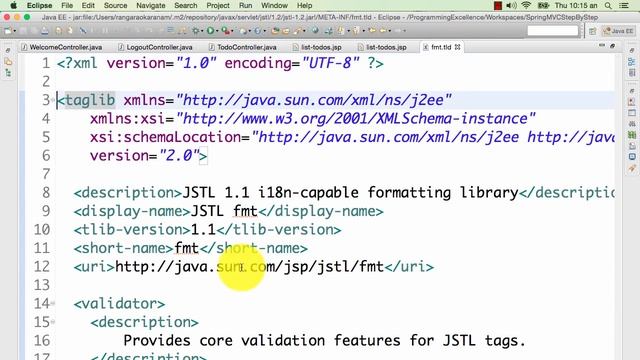Click the Run External Tools icon

(x=226, y=31)
